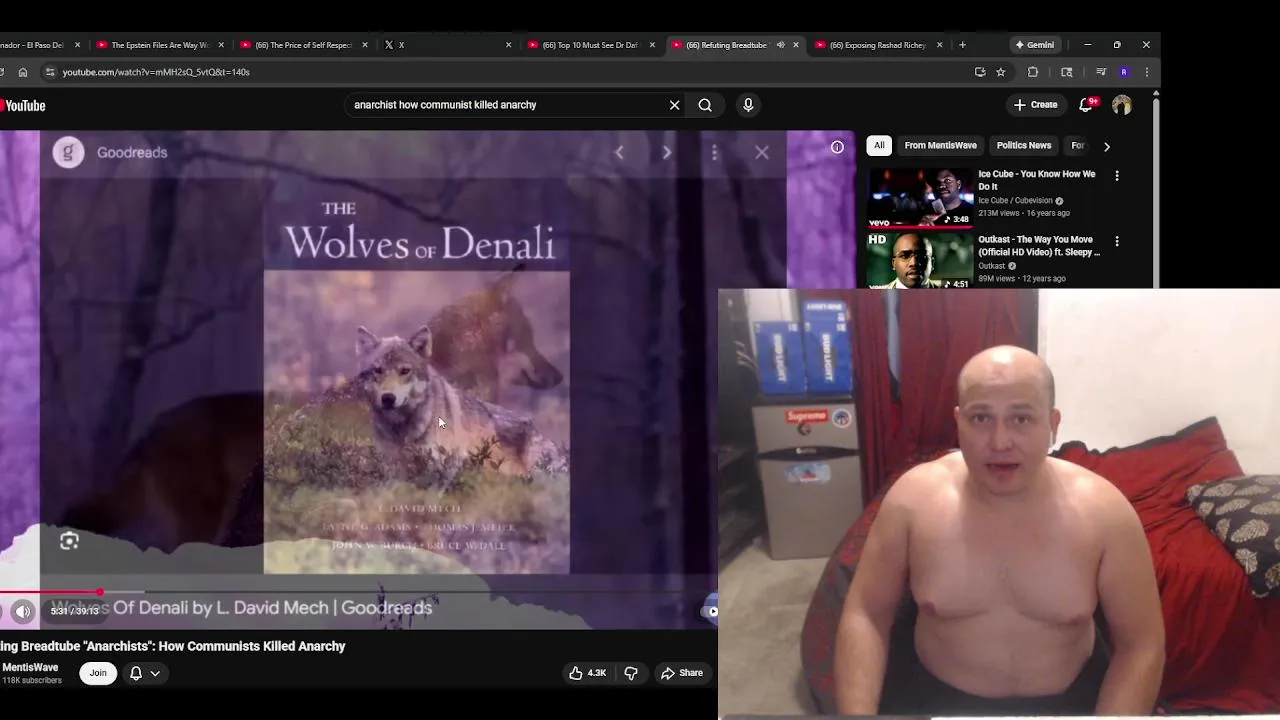Dislike the video
The height and width of the screenshot is (720, 1280).
tap(631, 673)
